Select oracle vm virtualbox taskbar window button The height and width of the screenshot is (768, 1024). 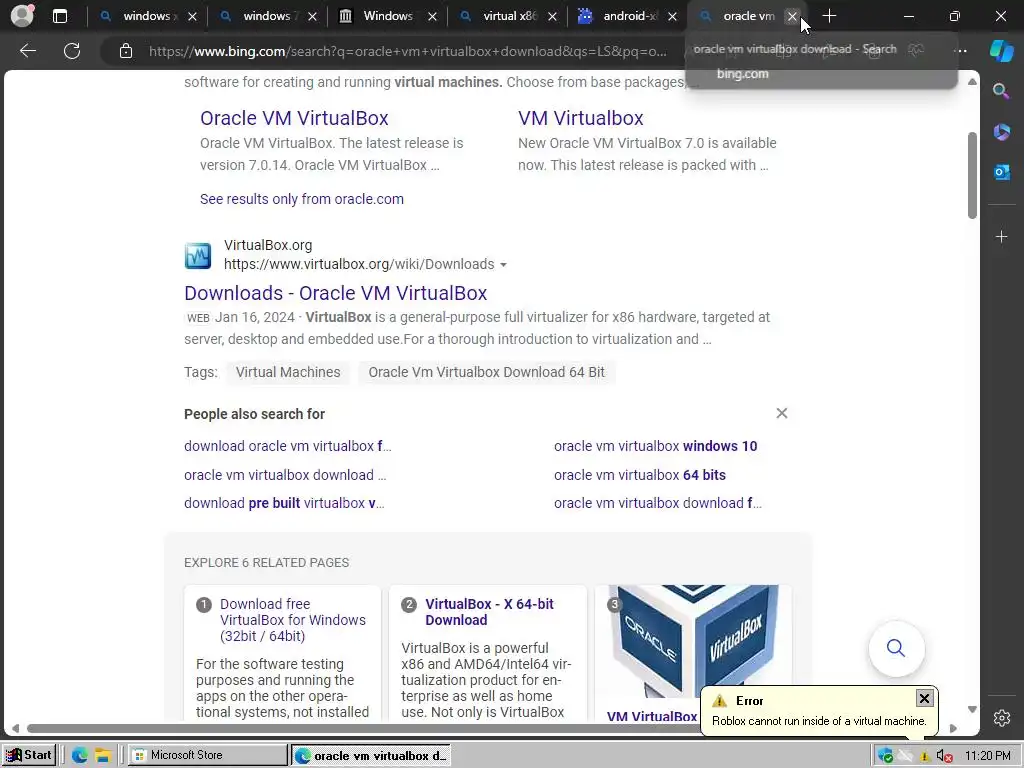(x=370, y=756)
